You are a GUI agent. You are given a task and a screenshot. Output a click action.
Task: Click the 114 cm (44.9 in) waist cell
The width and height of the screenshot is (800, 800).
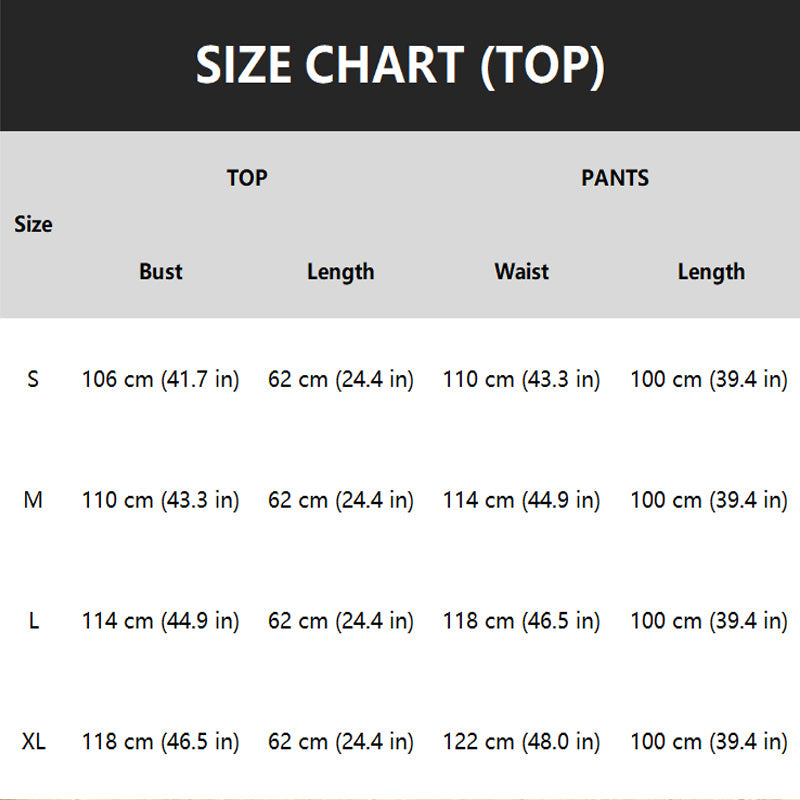[x=521, y=500]
